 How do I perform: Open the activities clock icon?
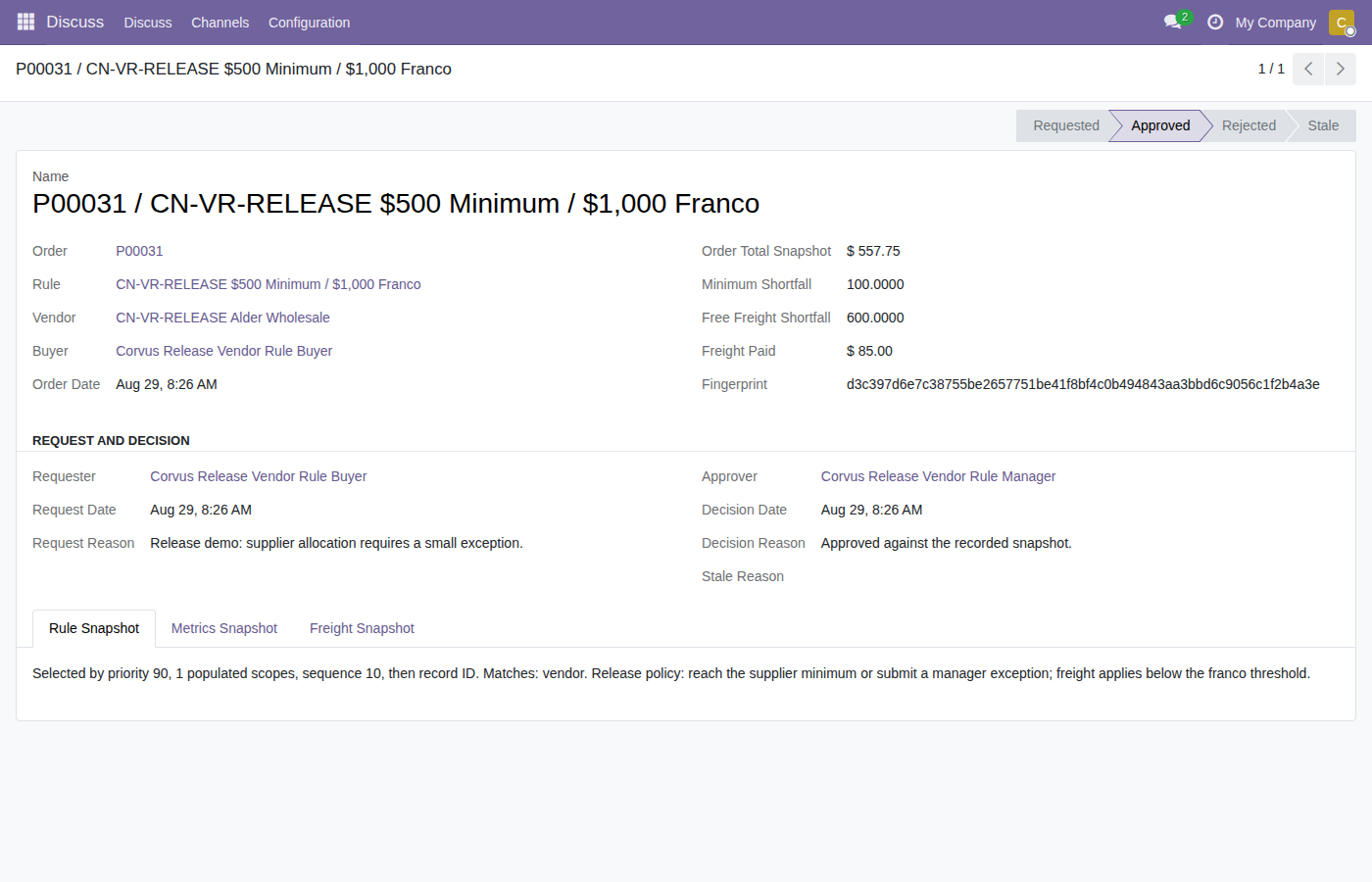1215,22
